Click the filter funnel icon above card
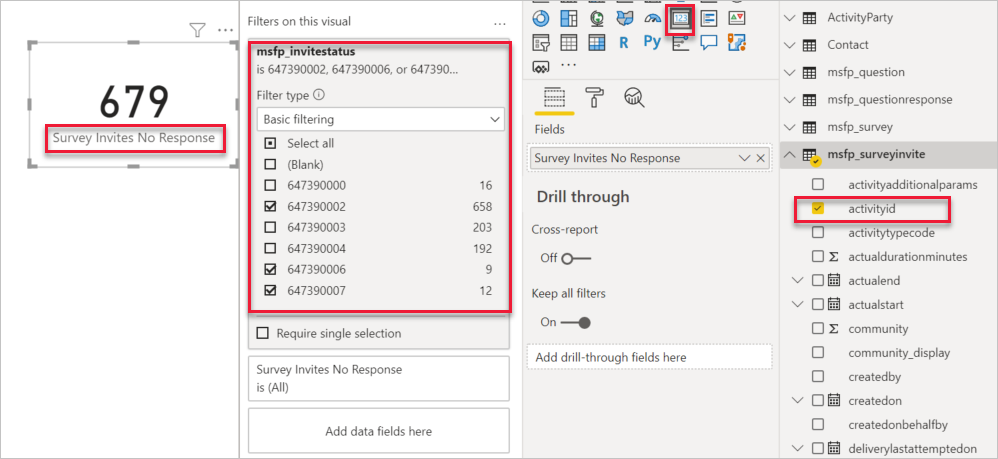The height and width of the screenshot is (459, 998). click(x=198, y=30)
